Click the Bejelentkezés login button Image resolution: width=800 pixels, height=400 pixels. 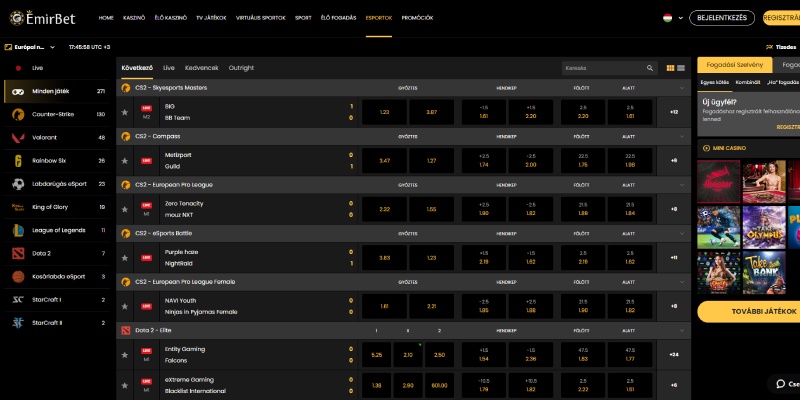pos(721,18)
